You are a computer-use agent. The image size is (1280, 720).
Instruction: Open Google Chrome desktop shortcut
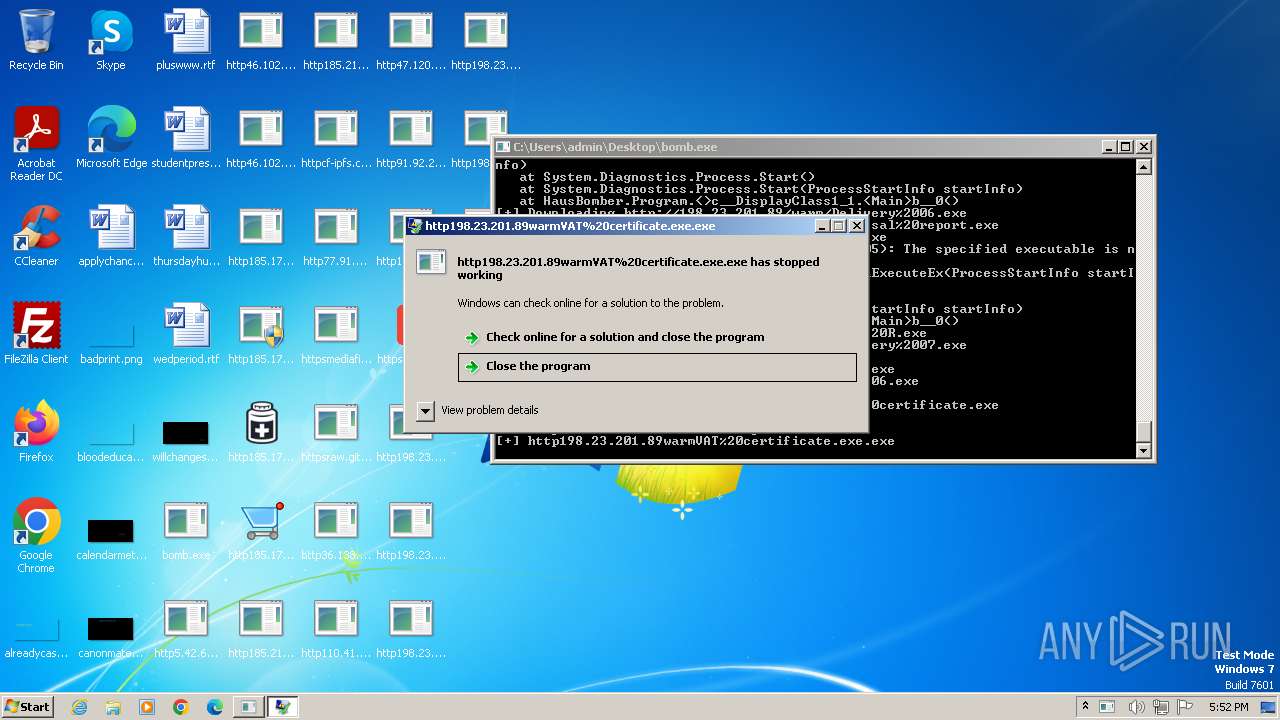[x=36, y=535]
